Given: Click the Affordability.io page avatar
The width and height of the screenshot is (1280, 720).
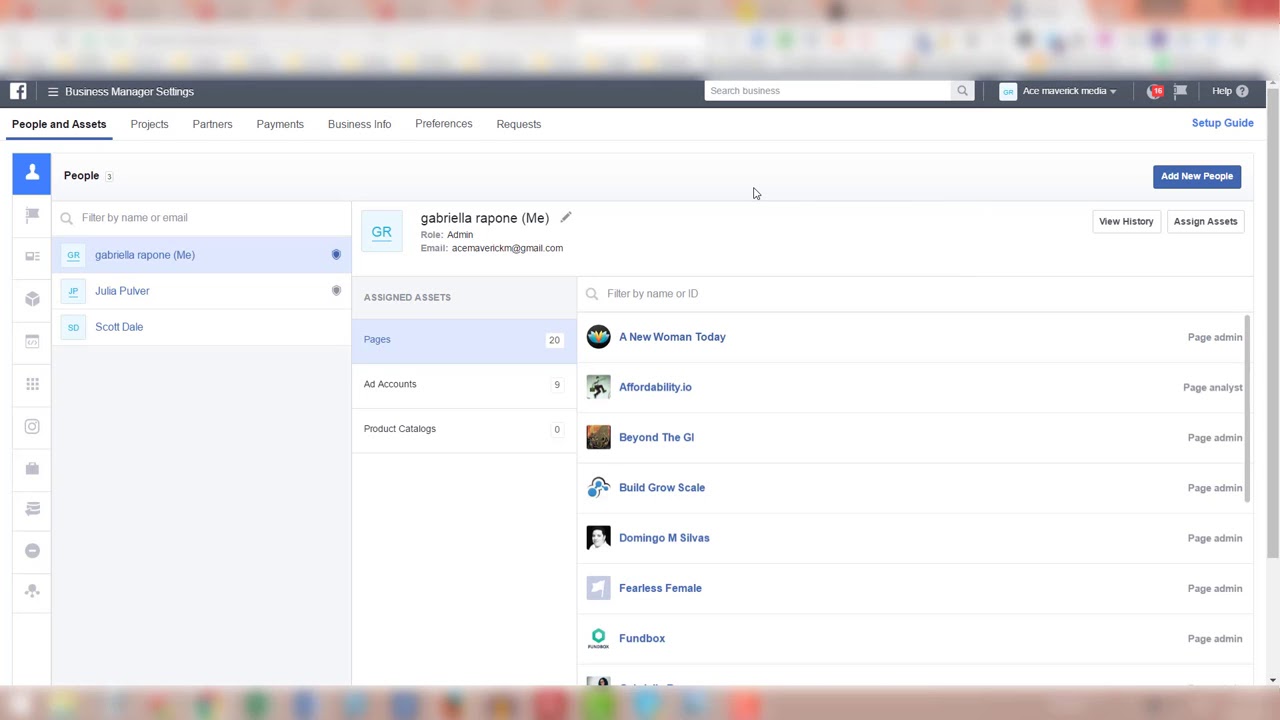Looking at the screenshot, I should pos(598,387).
